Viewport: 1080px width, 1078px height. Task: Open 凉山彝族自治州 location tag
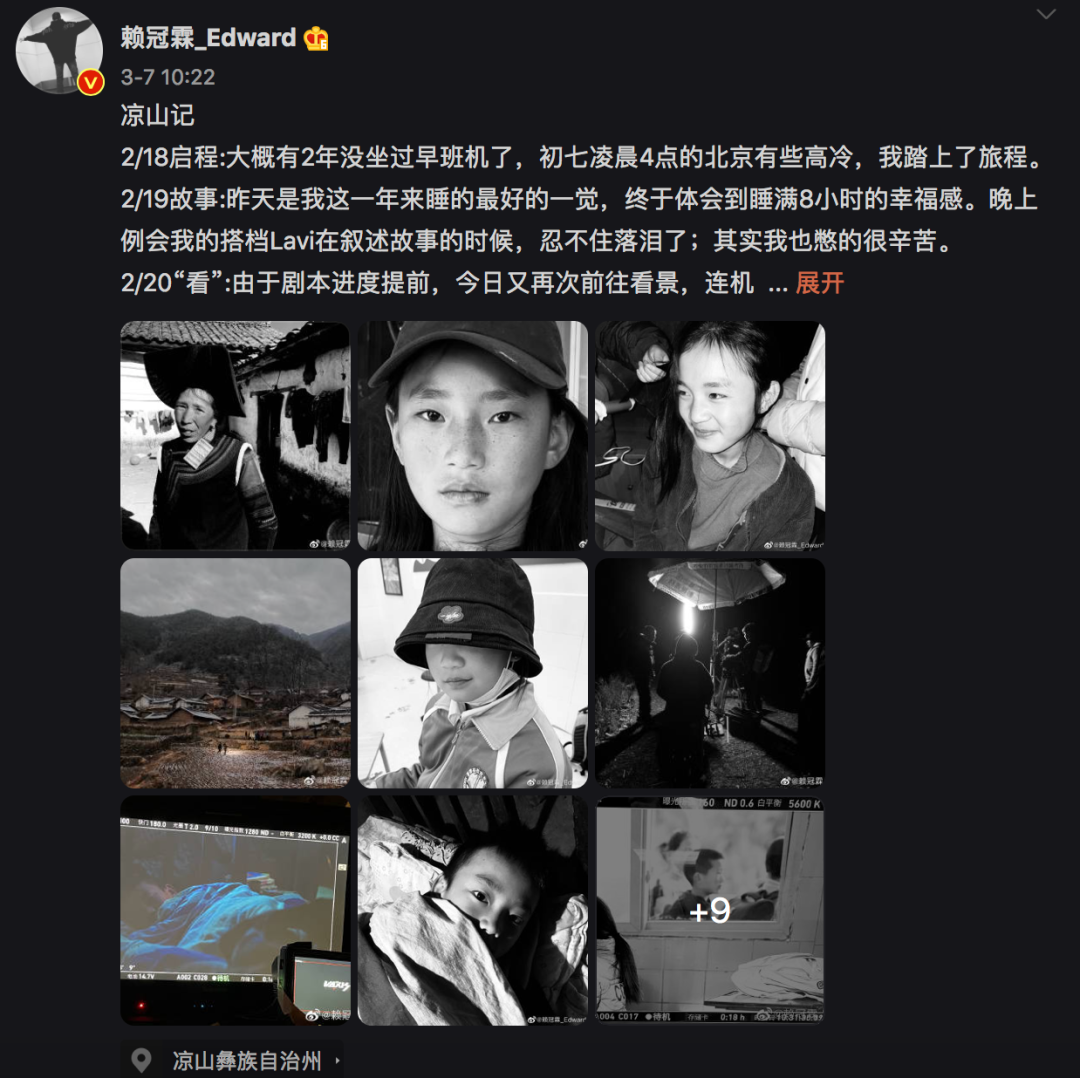(247, 1060)
